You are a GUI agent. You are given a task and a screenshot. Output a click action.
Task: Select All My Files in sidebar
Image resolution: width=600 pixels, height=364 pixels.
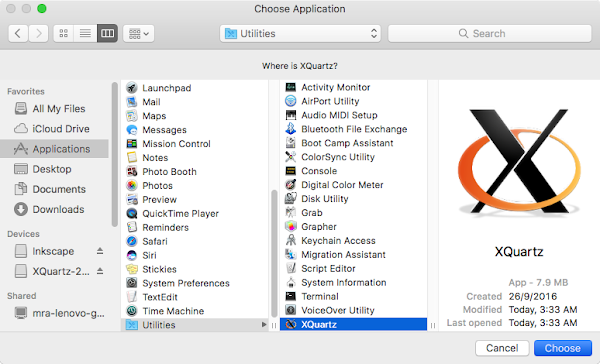click(54, 109)
